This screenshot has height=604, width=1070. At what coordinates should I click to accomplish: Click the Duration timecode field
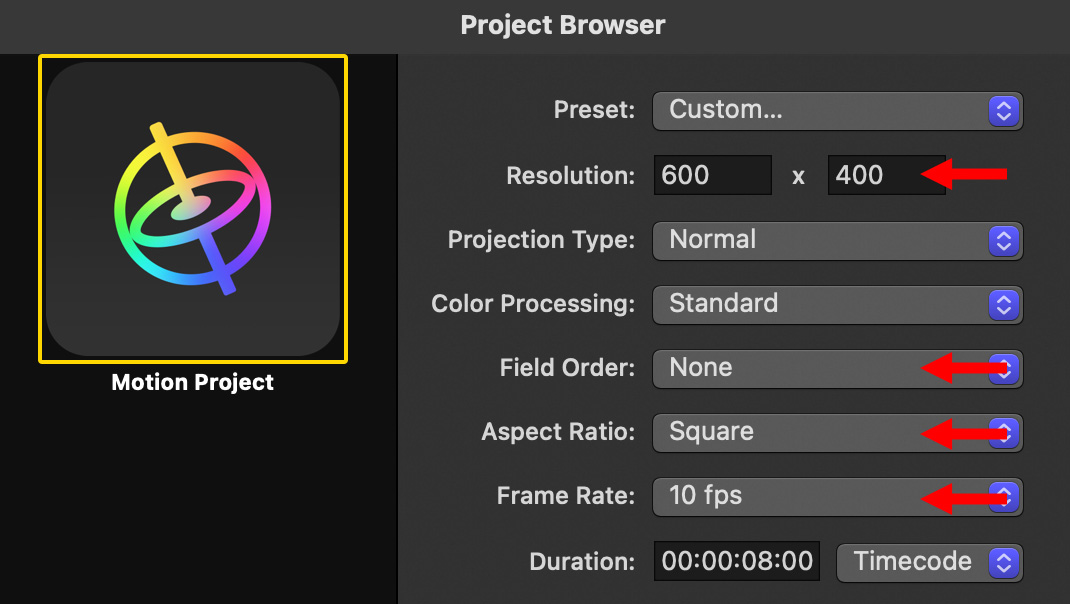(737, 562)
